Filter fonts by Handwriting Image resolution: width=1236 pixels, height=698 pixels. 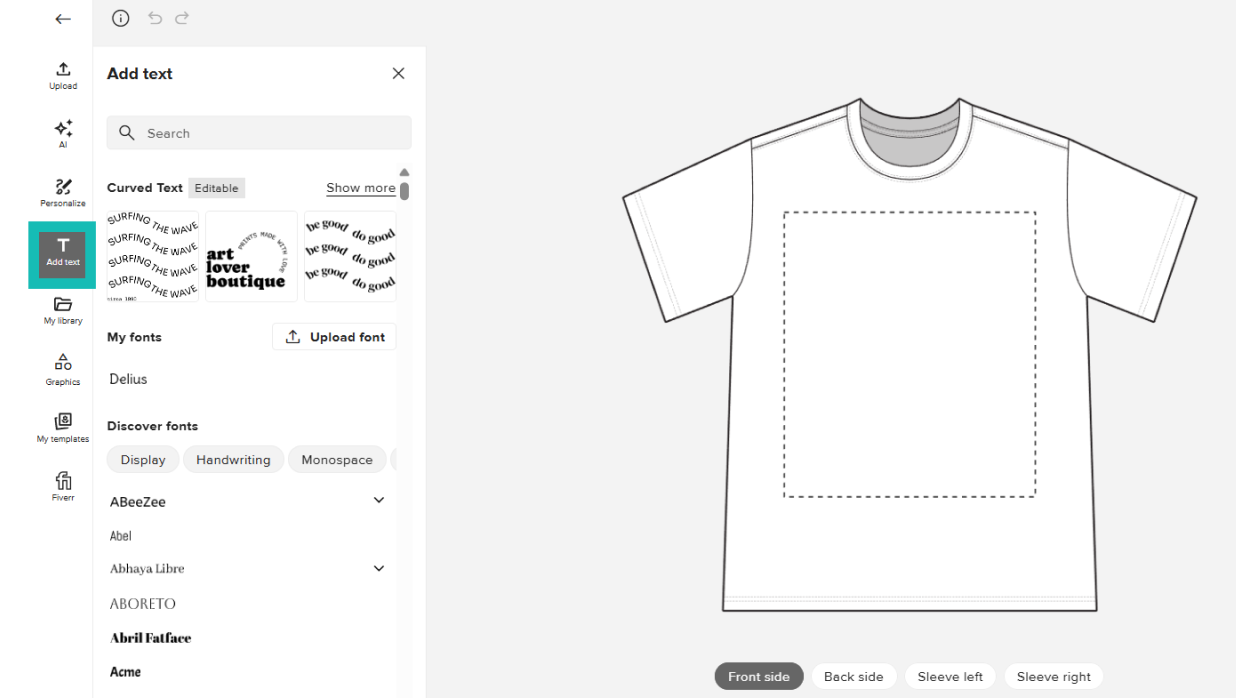tap(233, 460)
